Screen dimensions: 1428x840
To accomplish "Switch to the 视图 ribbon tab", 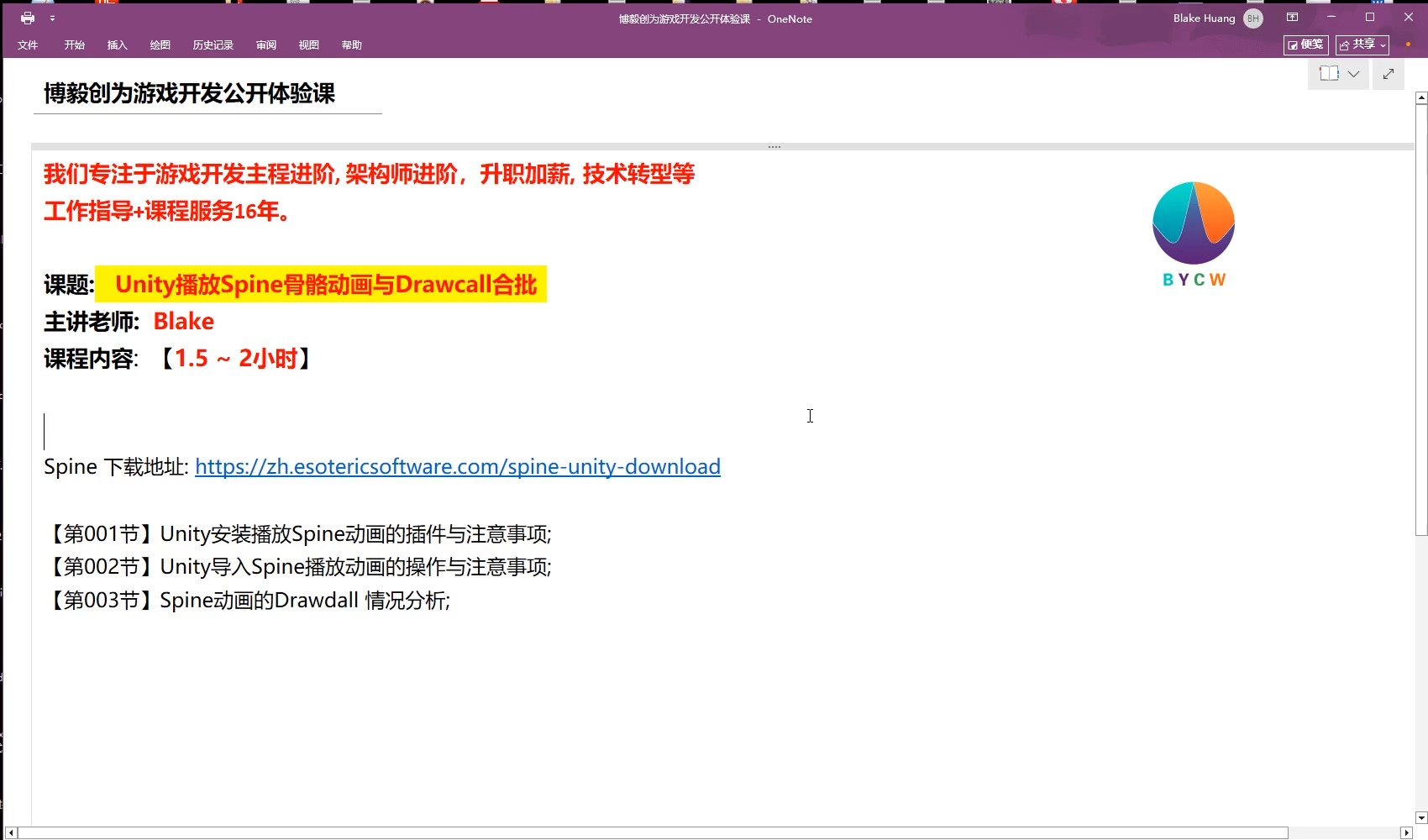I will pos(307,45).
